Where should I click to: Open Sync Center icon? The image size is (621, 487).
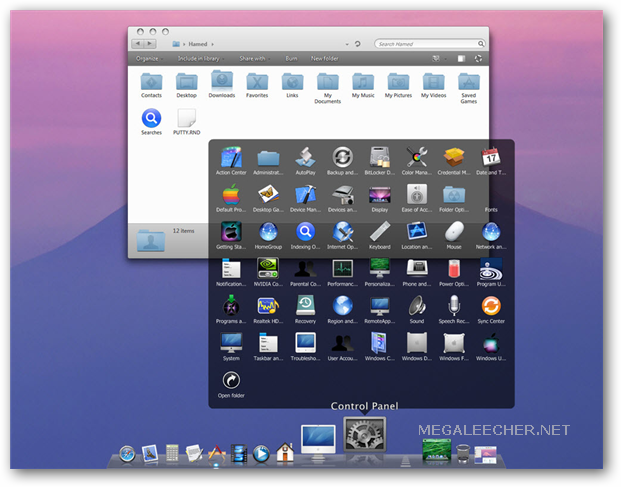[491, 306]
